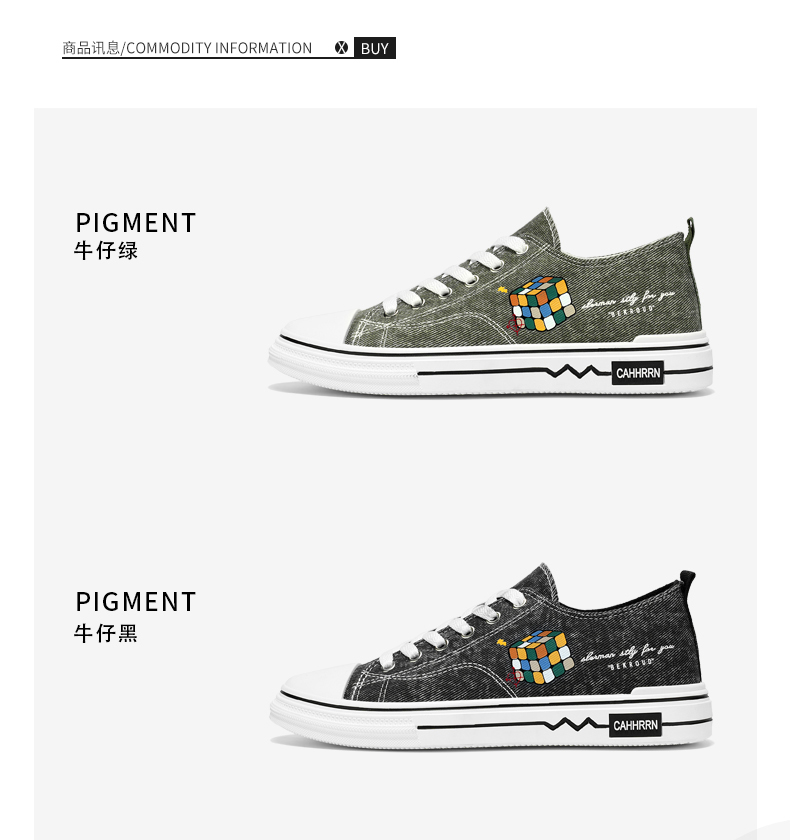790x840 pixels.
Task: Click the circular X icon beside BUY
Action: 341,48
